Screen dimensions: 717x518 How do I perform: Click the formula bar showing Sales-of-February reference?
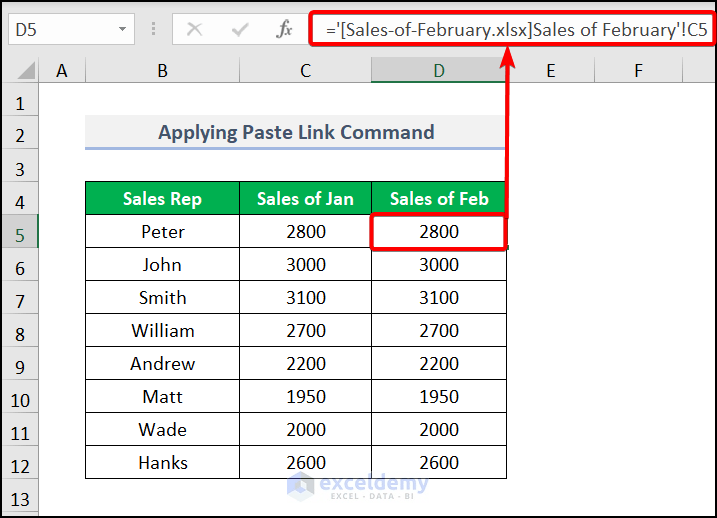coord(512,29)
